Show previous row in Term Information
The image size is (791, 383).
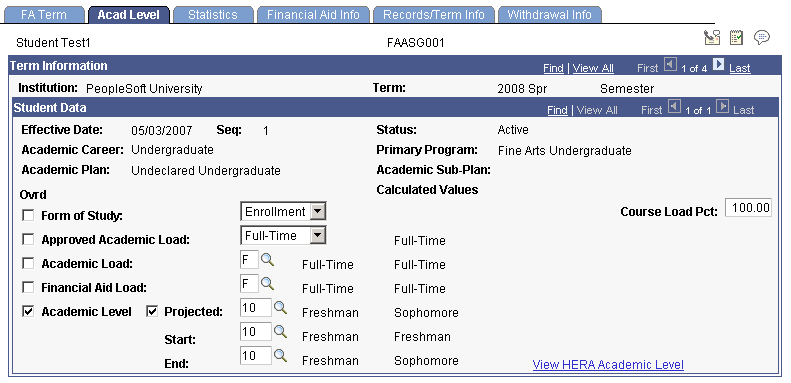(670, 65)
